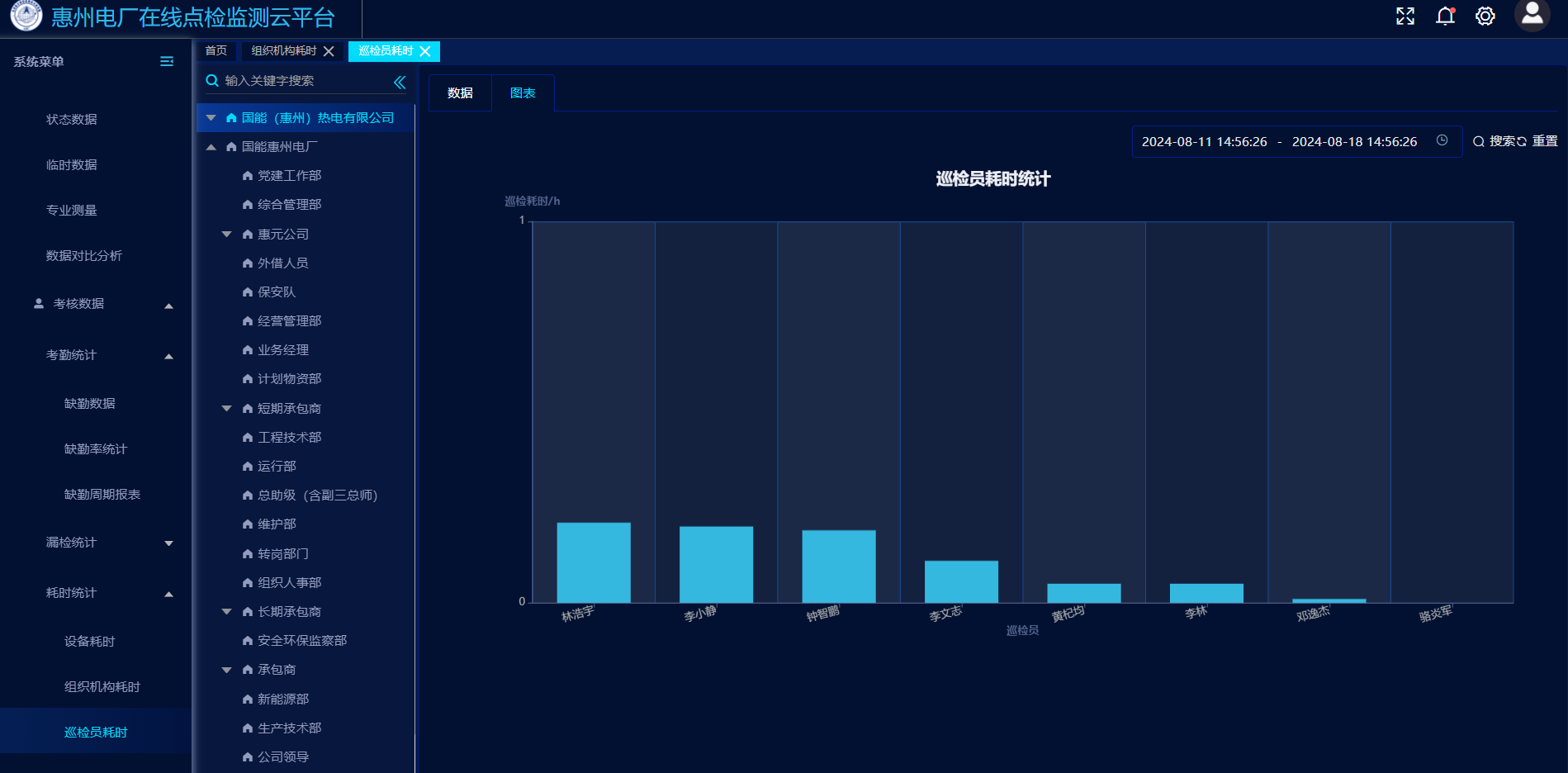Collapse the 国能惠州电厂 tree node
The image size is (1568, 773).
coord(211,147)
